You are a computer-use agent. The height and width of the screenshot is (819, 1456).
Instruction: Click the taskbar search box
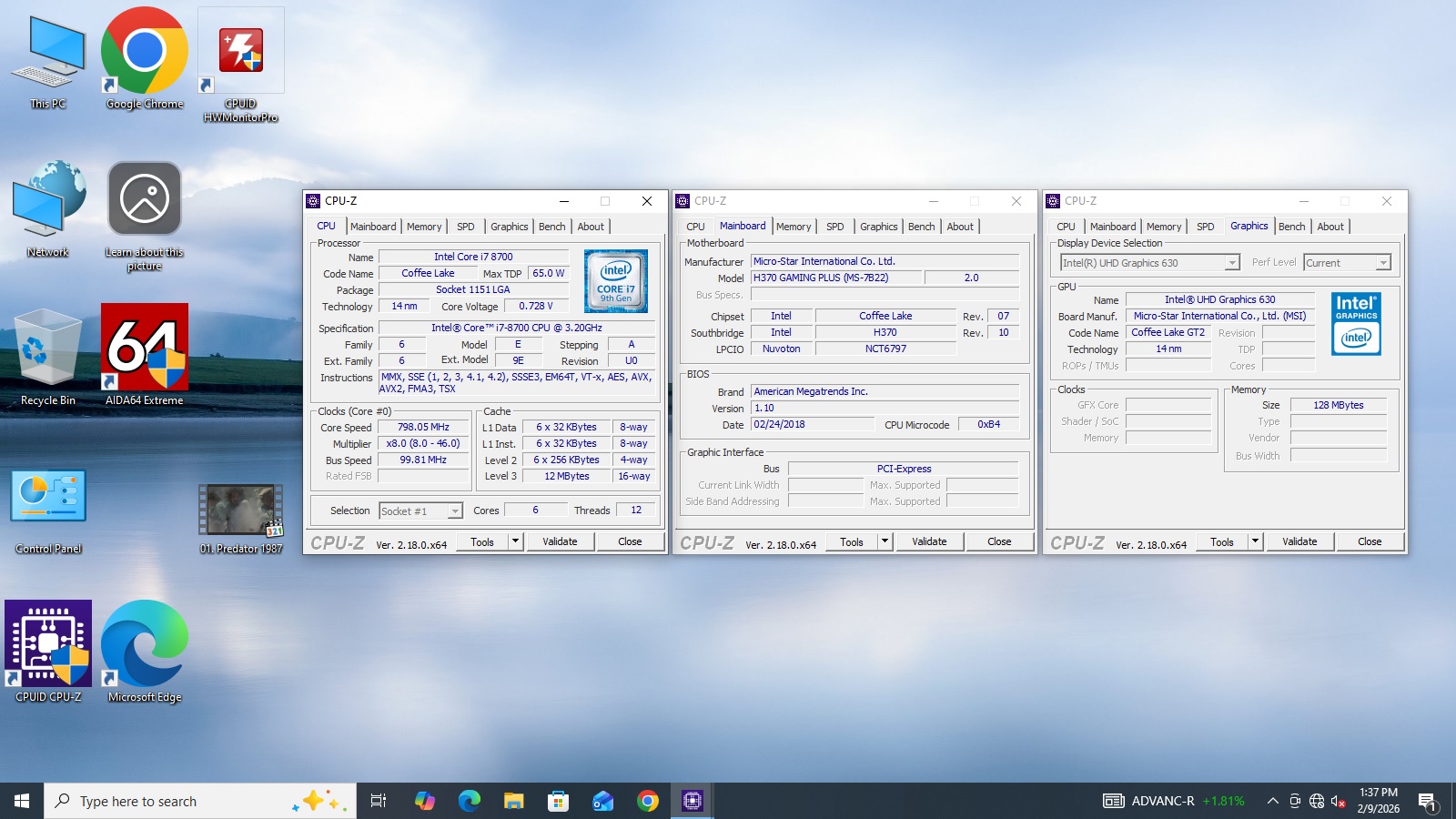(182, 801)
